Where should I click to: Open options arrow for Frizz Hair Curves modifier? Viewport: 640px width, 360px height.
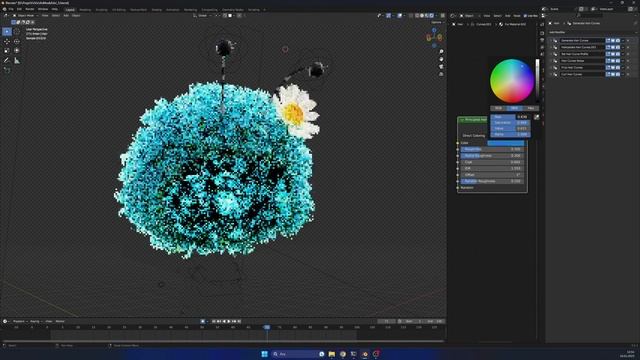tap(623, 67)
